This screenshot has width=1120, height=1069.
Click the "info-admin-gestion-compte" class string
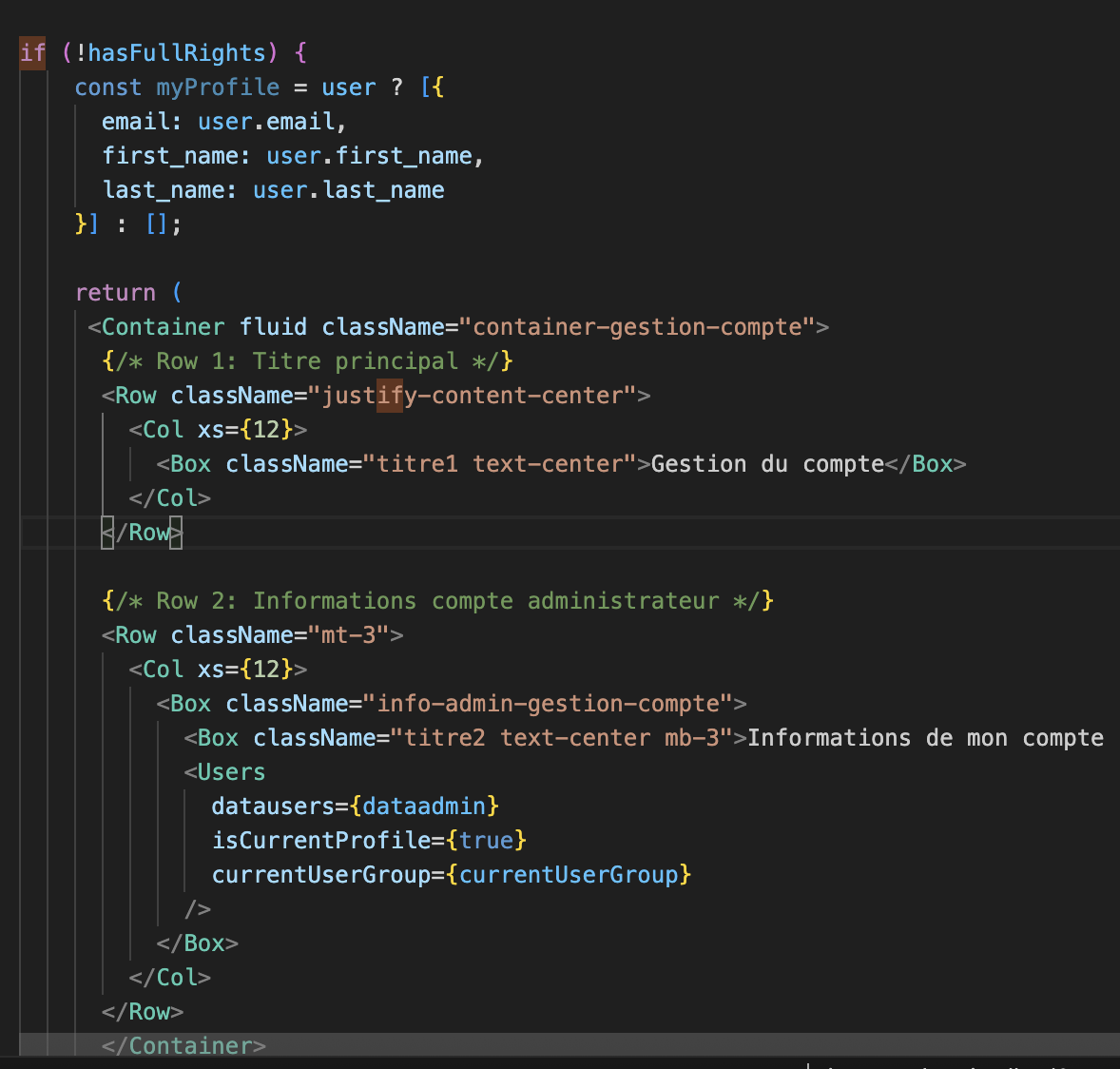point(548,704)
